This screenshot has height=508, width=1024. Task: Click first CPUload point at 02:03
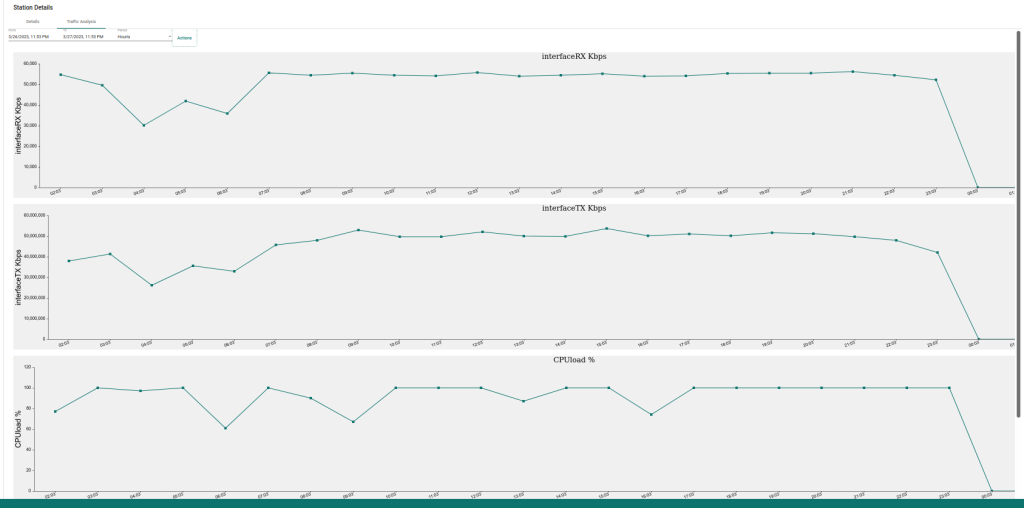point(55,411)
